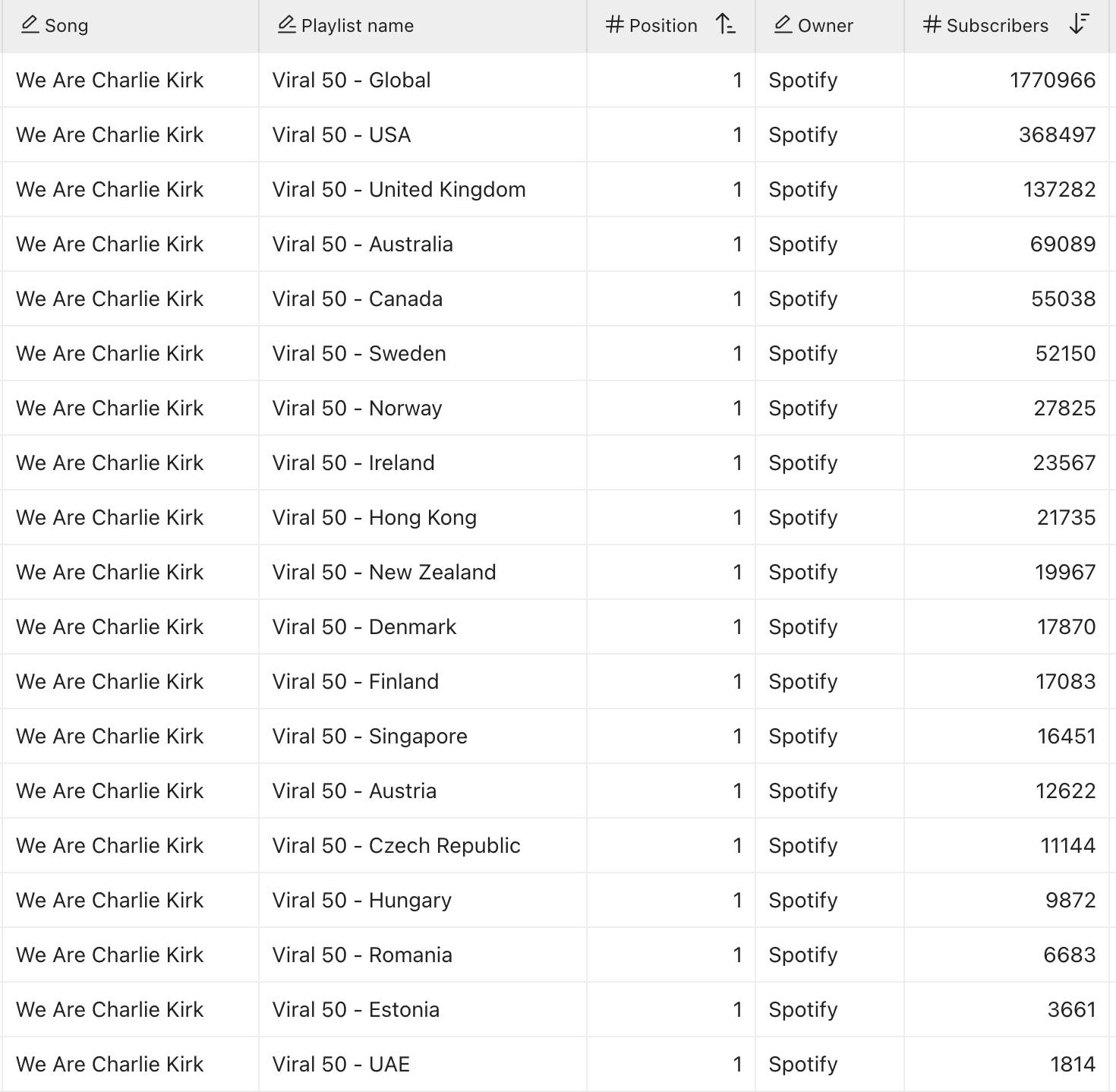Select subscribers value 52150
The width and height of the screenshot is (1116, 1092).
pyautogui.click(x=1065, y=353)
